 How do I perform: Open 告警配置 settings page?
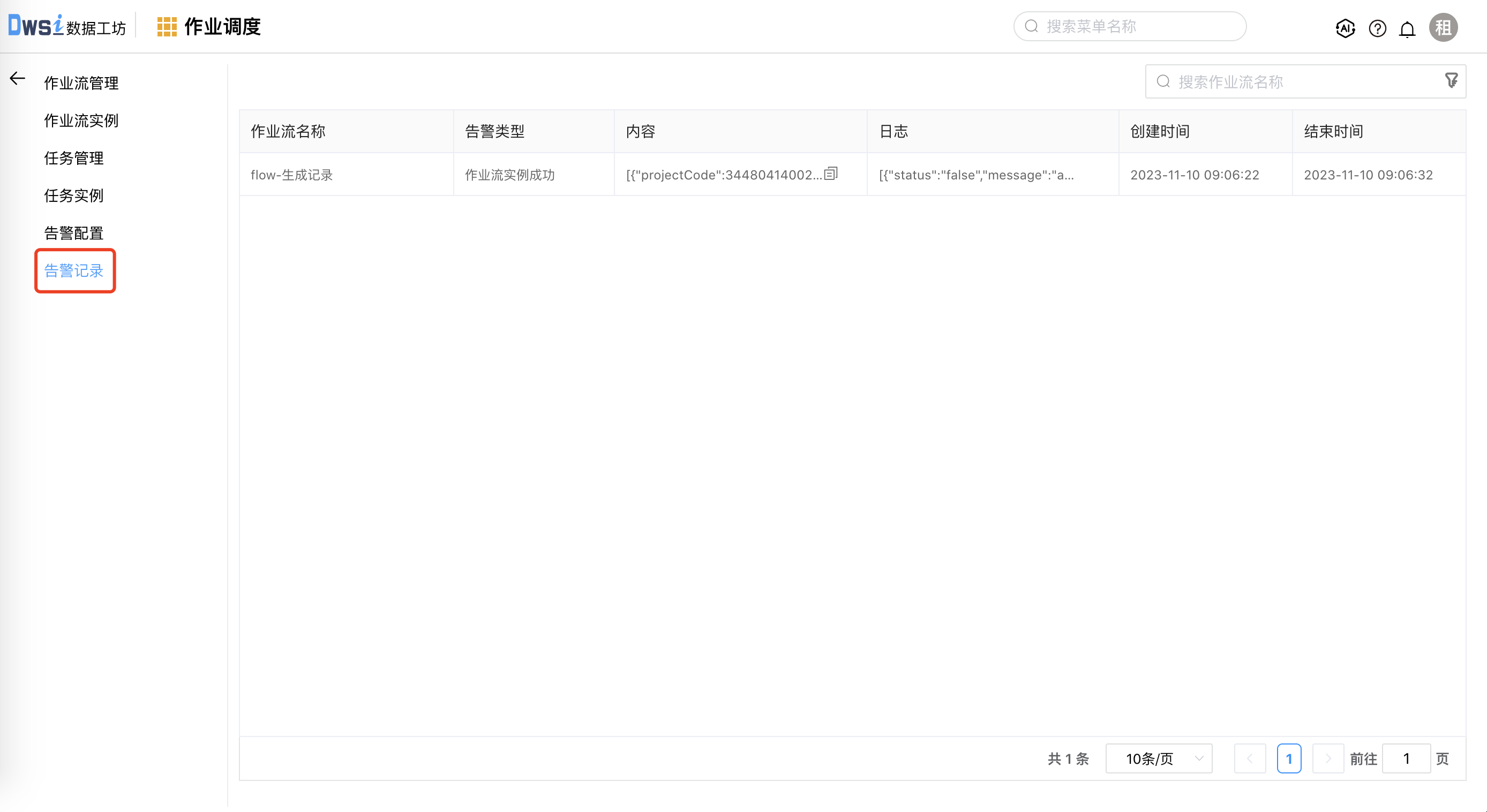click(73, 232)
